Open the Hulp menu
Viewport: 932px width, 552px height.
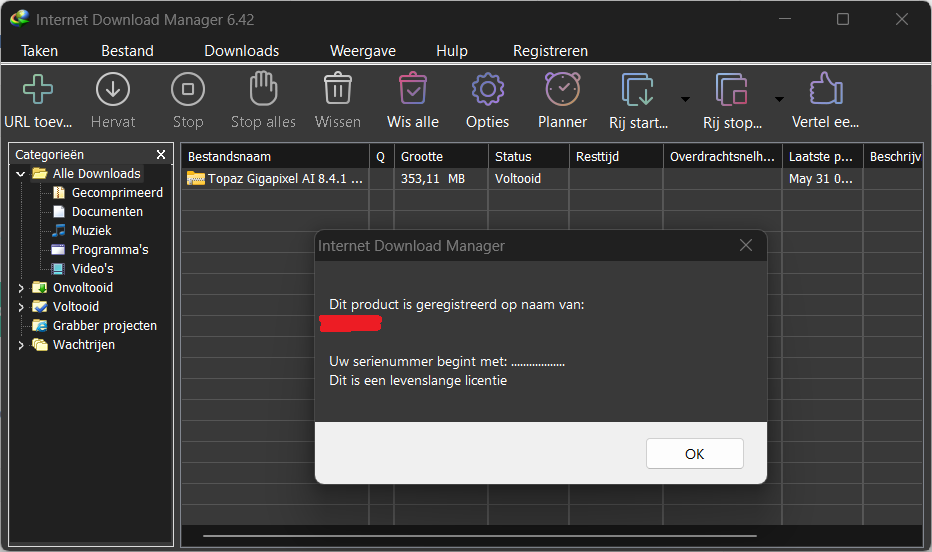pos(452,51)
